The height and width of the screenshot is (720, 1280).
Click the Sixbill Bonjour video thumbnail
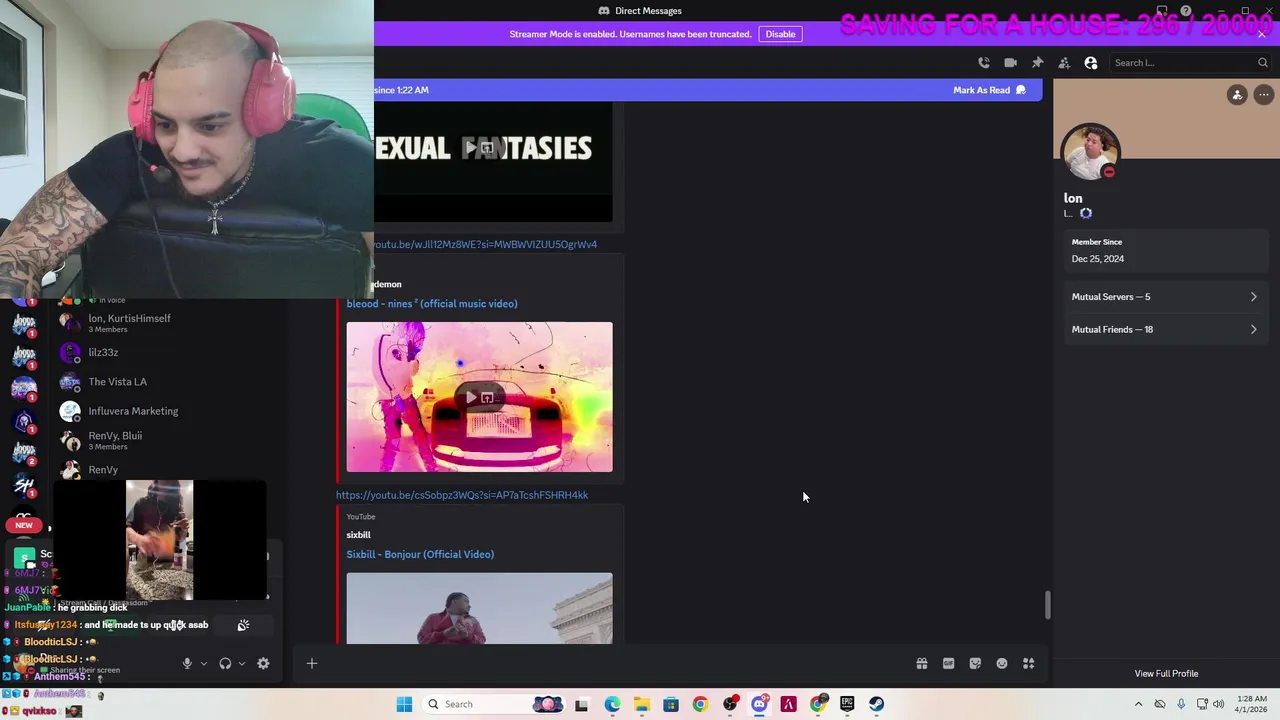(x=480, y=608)
